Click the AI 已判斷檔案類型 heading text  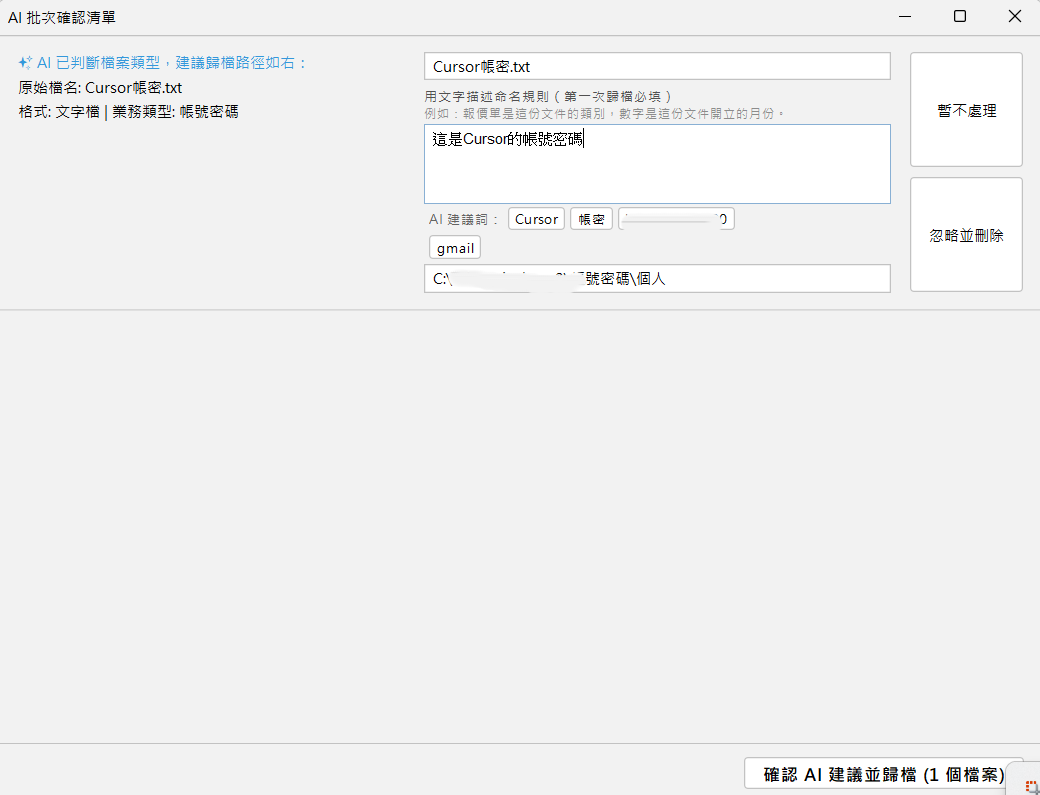coord(171,63)
